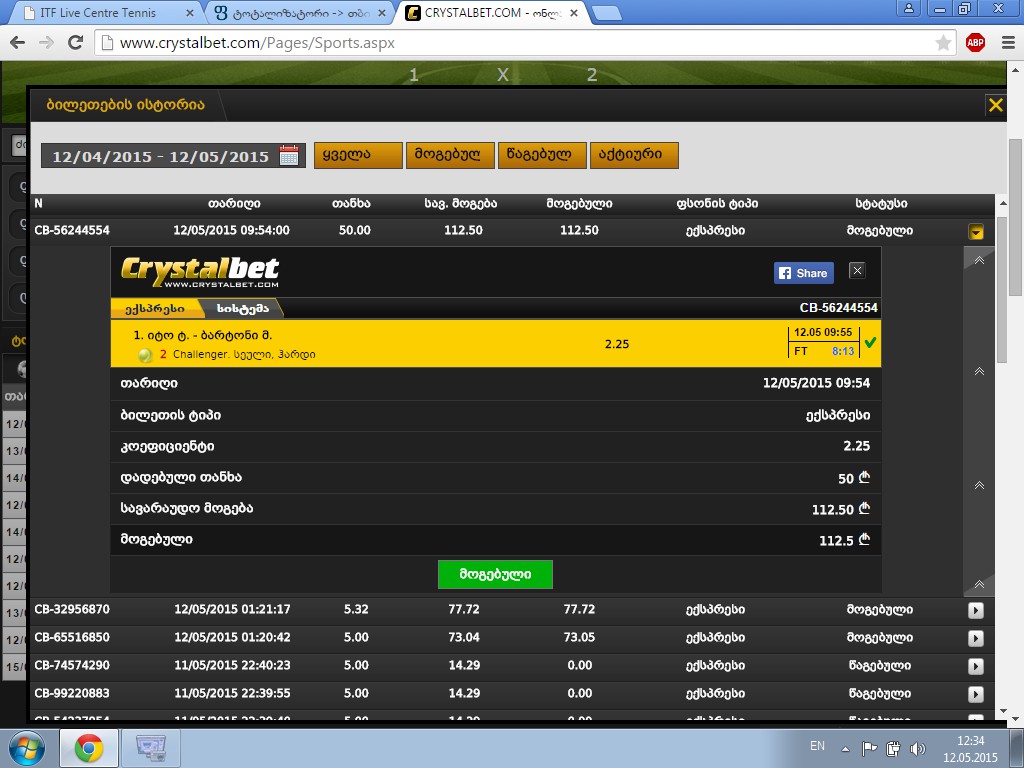
Task: Click the ticket list scrollbar up arrow
Action: point(1003,204)
